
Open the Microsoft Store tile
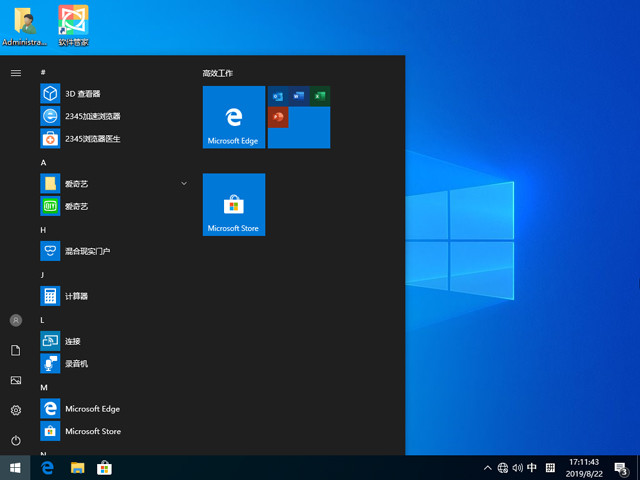233,204
